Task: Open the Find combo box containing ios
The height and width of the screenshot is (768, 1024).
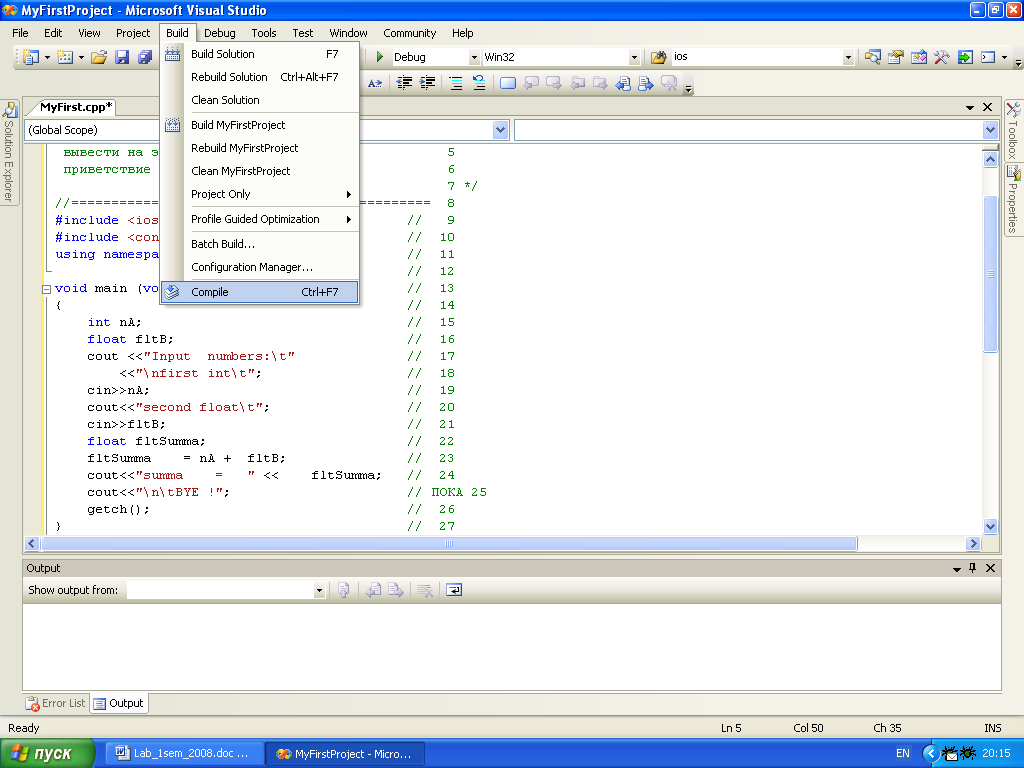Action: pos(848,57)
